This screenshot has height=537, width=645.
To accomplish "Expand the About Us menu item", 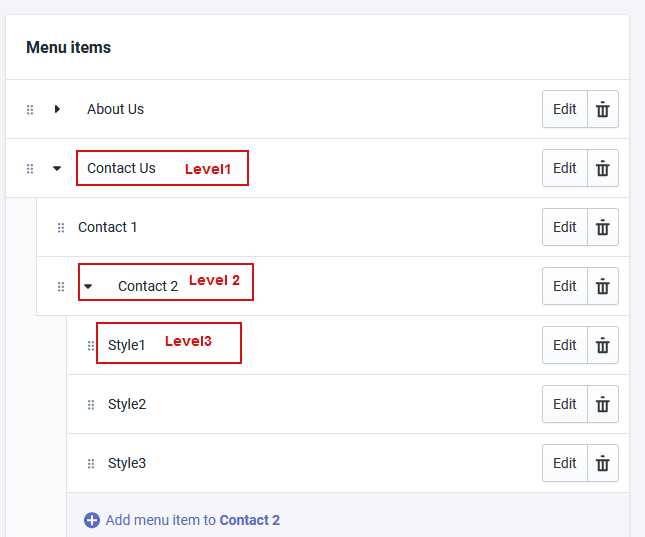I will click(58, 109).
